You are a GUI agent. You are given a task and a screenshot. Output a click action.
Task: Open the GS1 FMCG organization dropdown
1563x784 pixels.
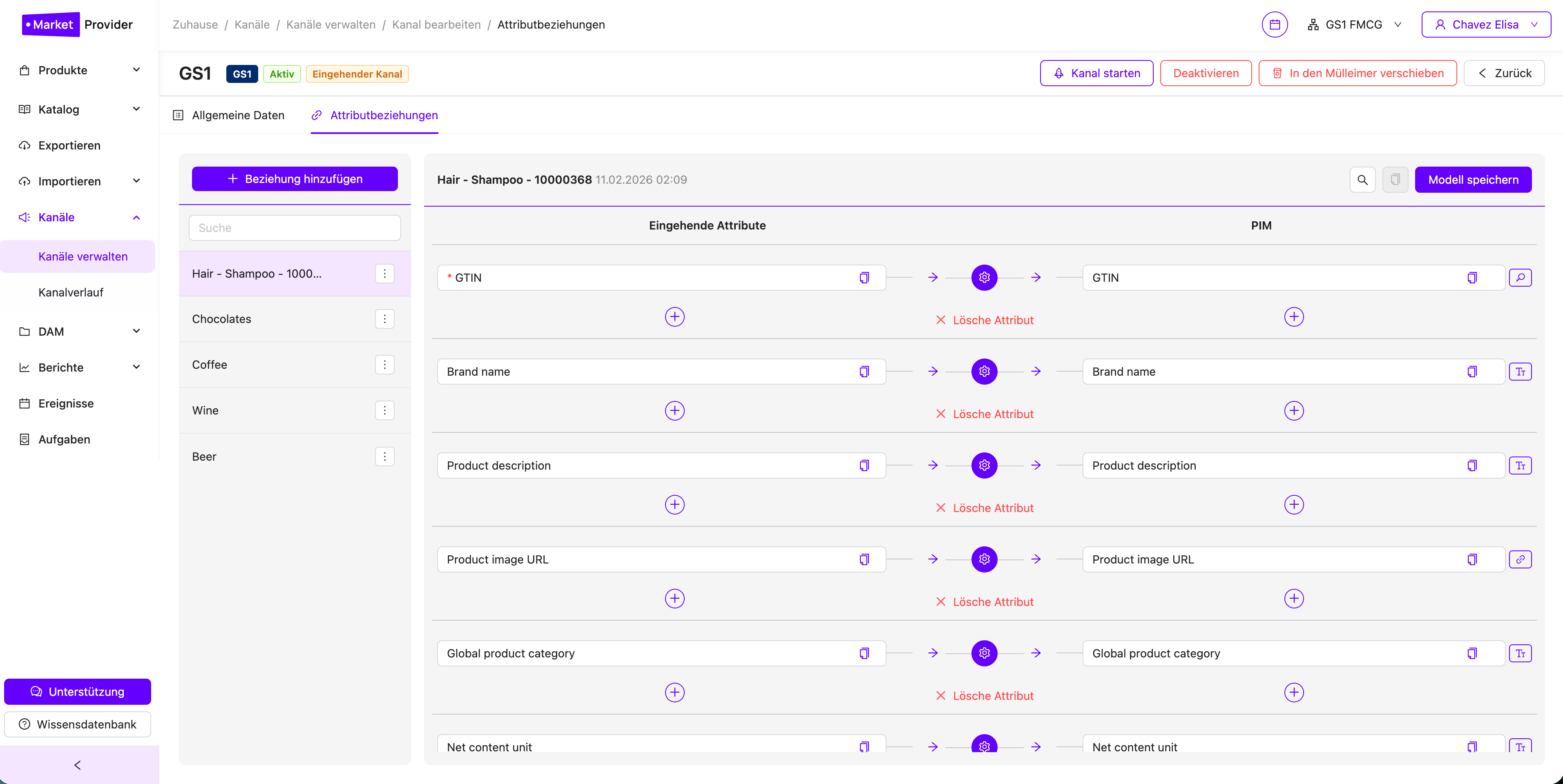[x=1354, y=24]
